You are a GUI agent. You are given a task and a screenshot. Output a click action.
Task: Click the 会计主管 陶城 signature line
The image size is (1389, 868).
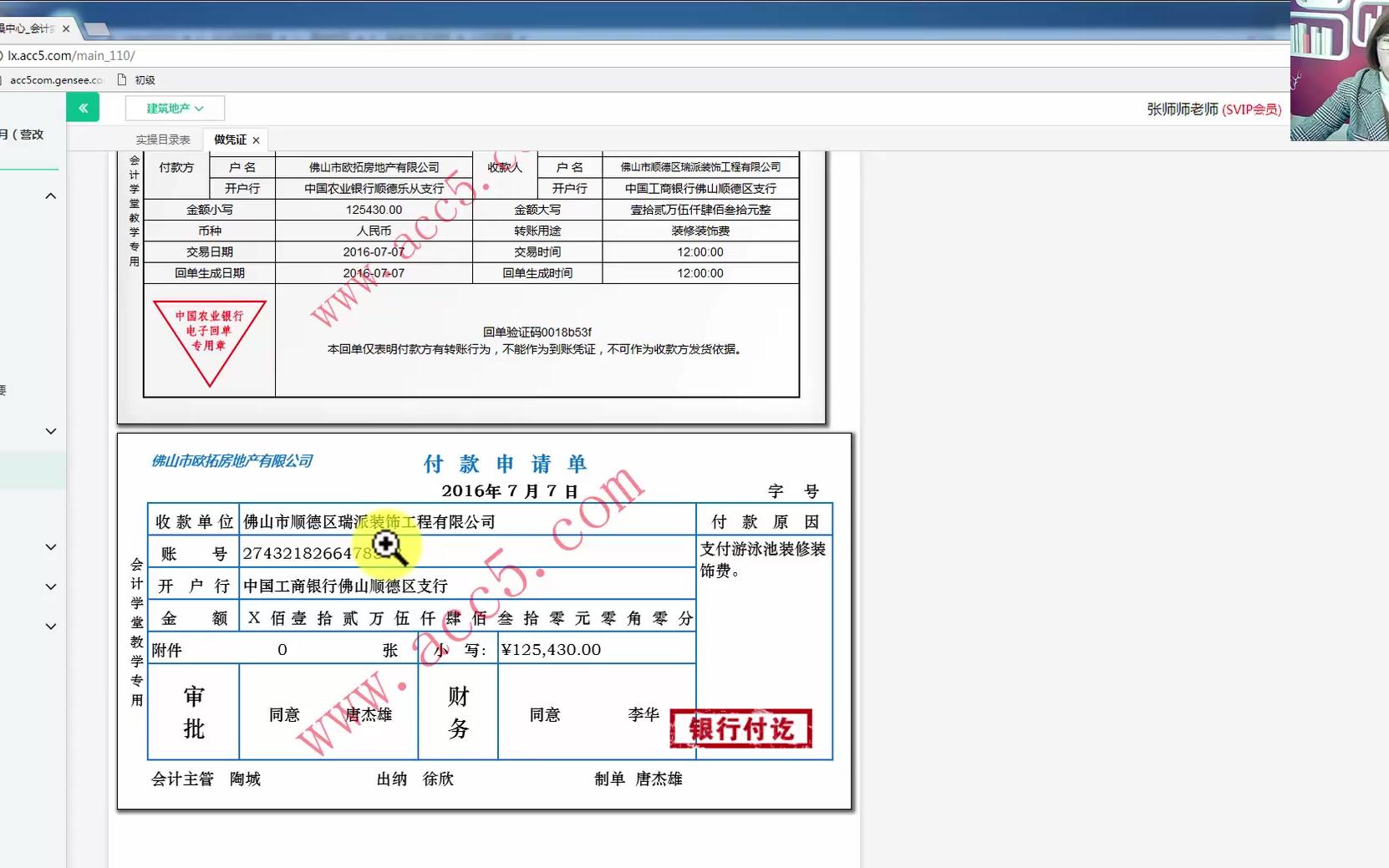tap(206, 779)
